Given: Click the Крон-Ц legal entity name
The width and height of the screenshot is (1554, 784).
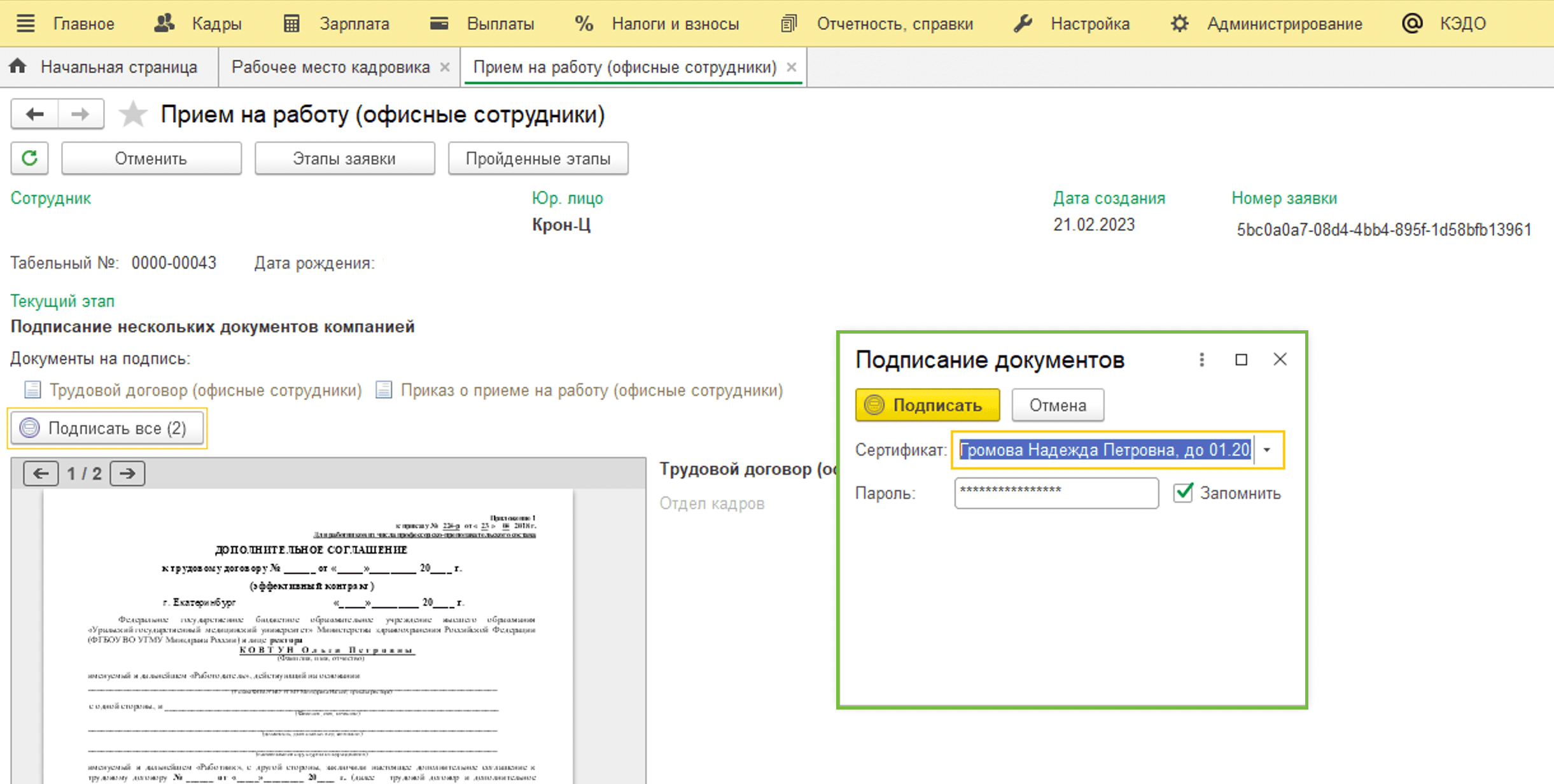Looking at the screenshot, I should click(561, 225).
